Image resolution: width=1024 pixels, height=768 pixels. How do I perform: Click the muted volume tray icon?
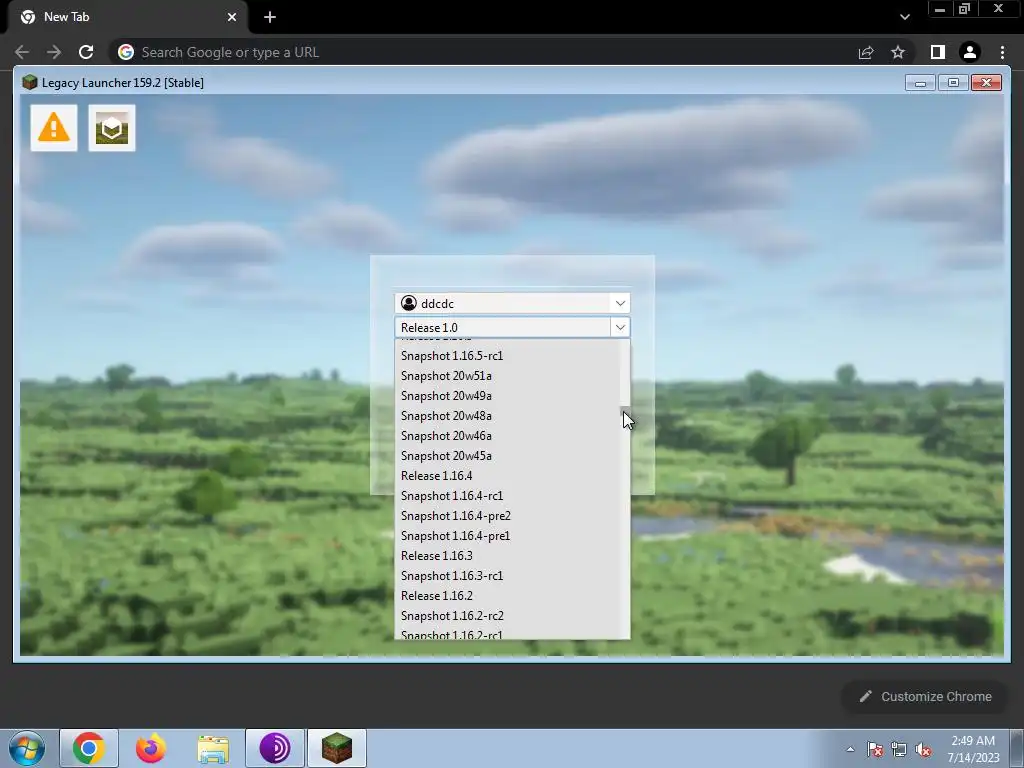tap(923, 749)
